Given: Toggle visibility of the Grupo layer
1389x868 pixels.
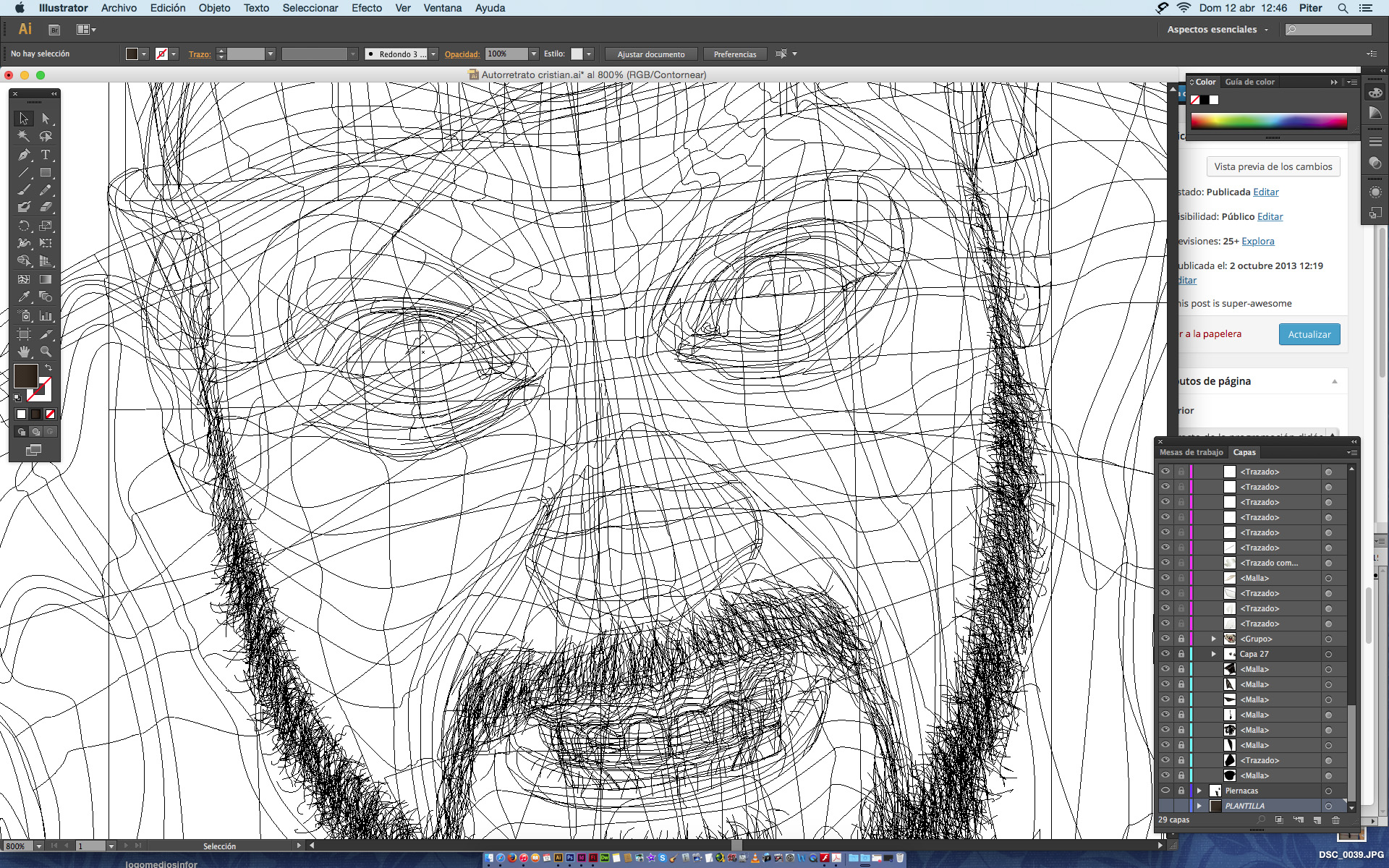Looking at the screenshot, I should (x=1165, y=639).
